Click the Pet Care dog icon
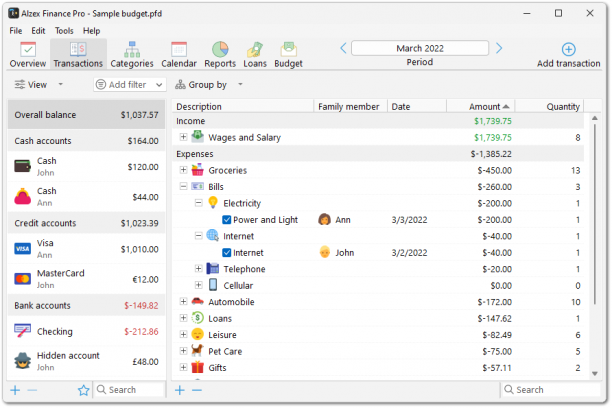Image resolution: width=612 pixels, height=408 pixels. click(x=197, y=350)
